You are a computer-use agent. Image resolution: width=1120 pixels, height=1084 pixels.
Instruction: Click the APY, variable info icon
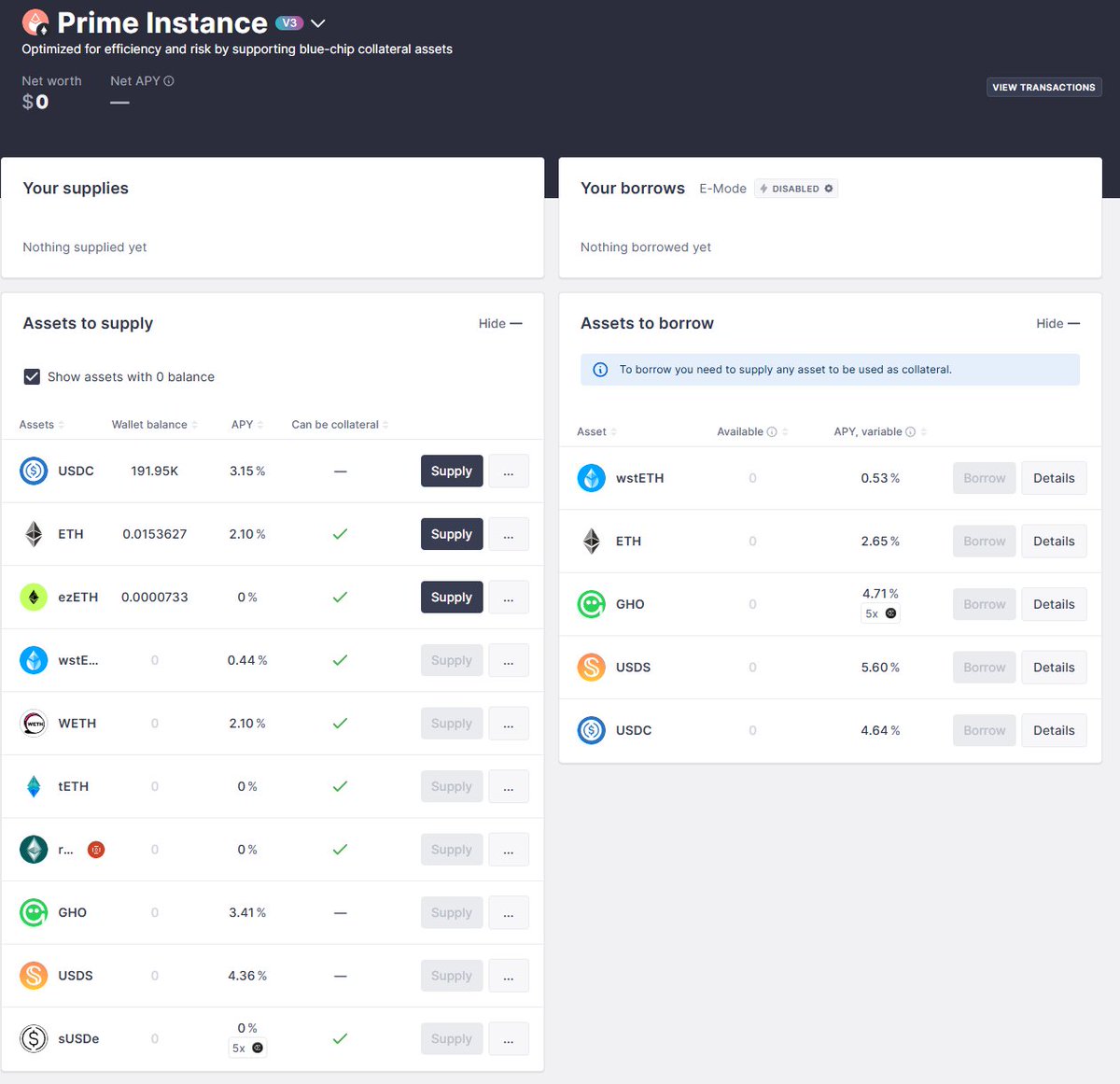pos(910,431)
